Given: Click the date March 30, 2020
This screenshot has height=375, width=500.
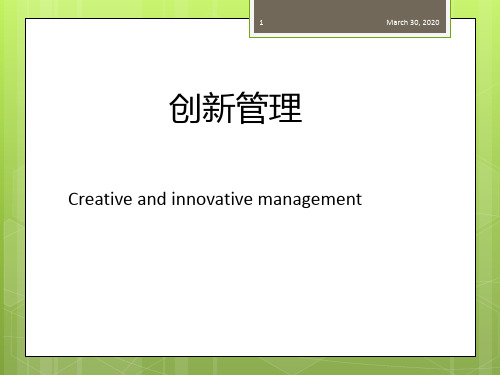Looking at the screenshot, I should tap(413, 22).
